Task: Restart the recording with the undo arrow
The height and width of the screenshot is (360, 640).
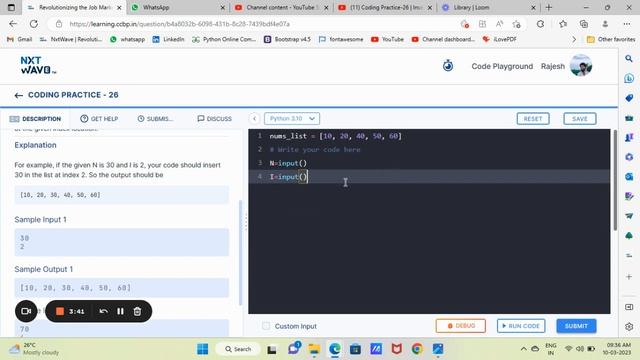Action: click(x=103, y=311)
